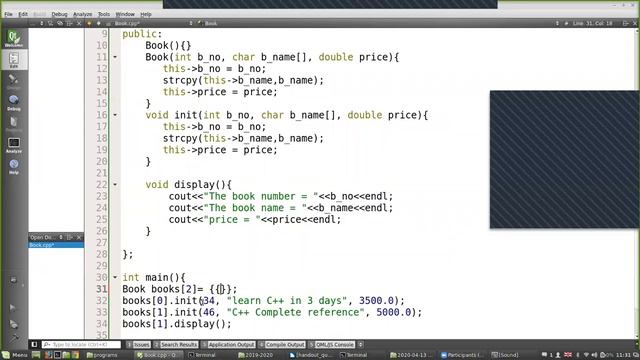The width and height of the screenshot is (640, 360).
Task: Open Open Documents panel selector dropdown
Action: [x=61, y=237]
